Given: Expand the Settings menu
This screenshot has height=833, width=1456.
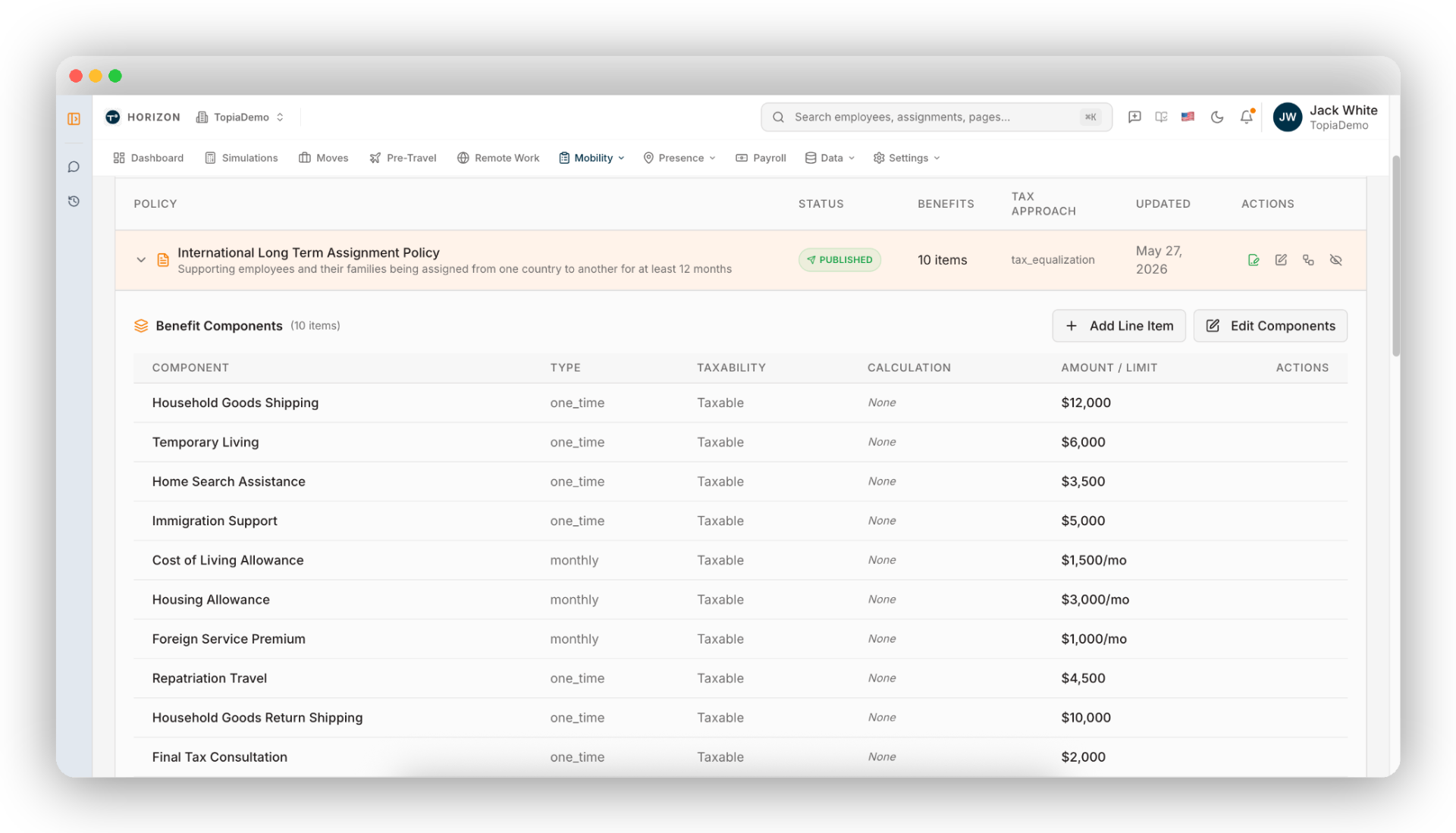Looking at the screenshot, I should pos(907,158).
